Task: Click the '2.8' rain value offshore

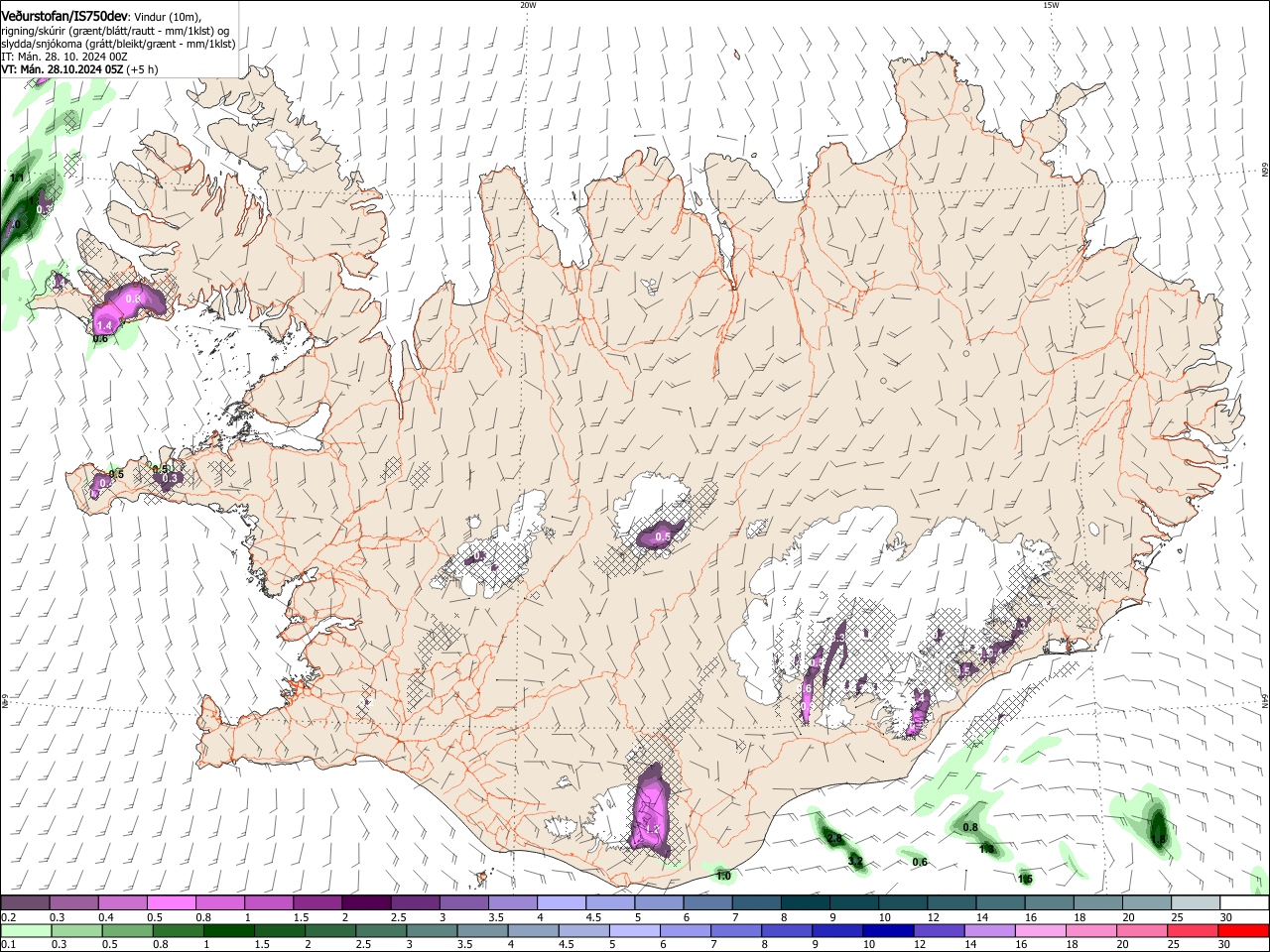Action: [x=835, y=840]
